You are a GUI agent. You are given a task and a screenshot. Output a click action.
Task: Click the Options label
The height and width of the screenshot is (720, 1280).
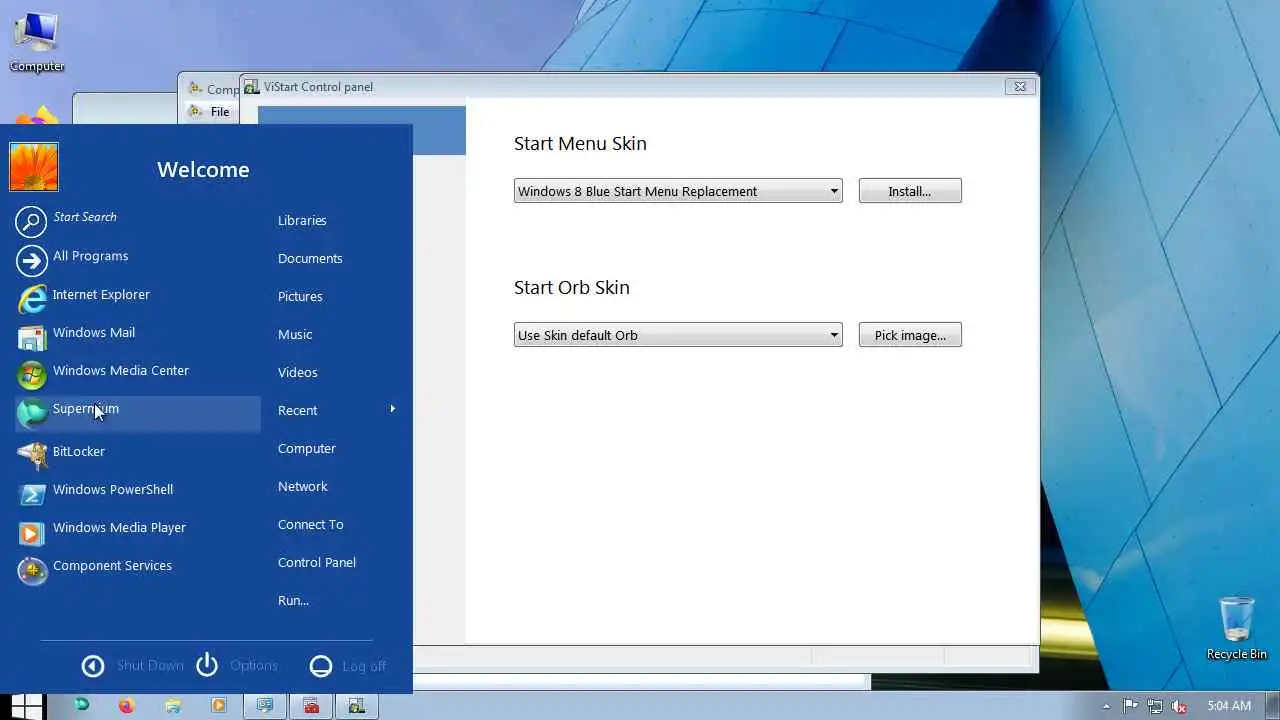tap(254, 665)
